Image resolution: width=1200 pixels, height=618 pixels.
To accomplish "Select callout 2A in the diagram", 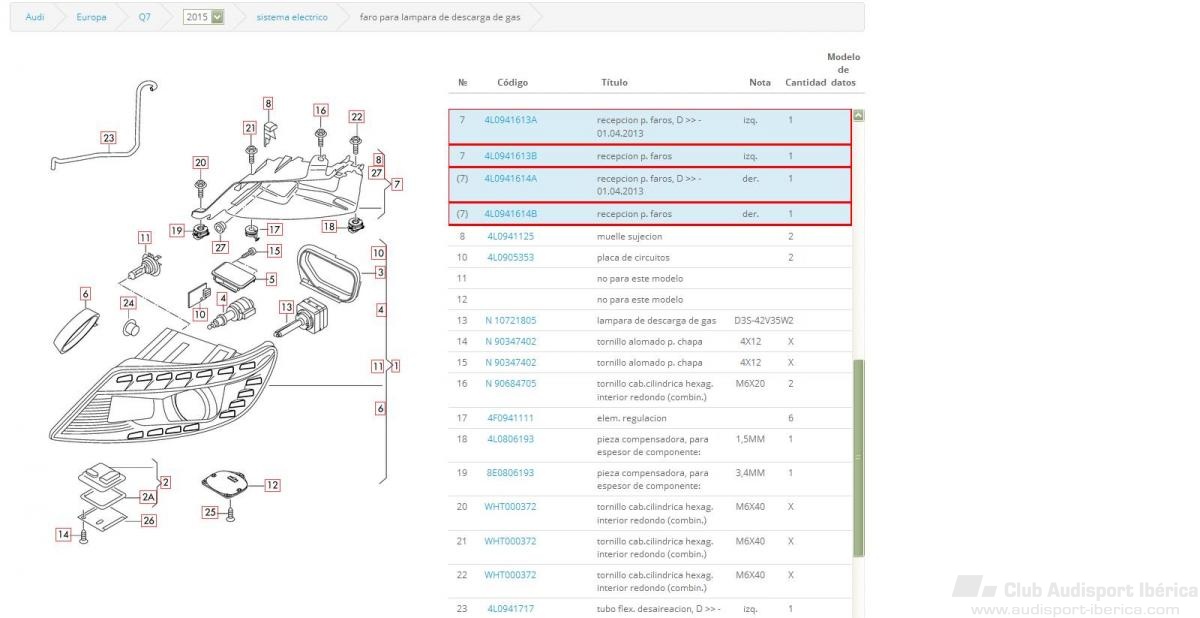I will coord(149,497).
